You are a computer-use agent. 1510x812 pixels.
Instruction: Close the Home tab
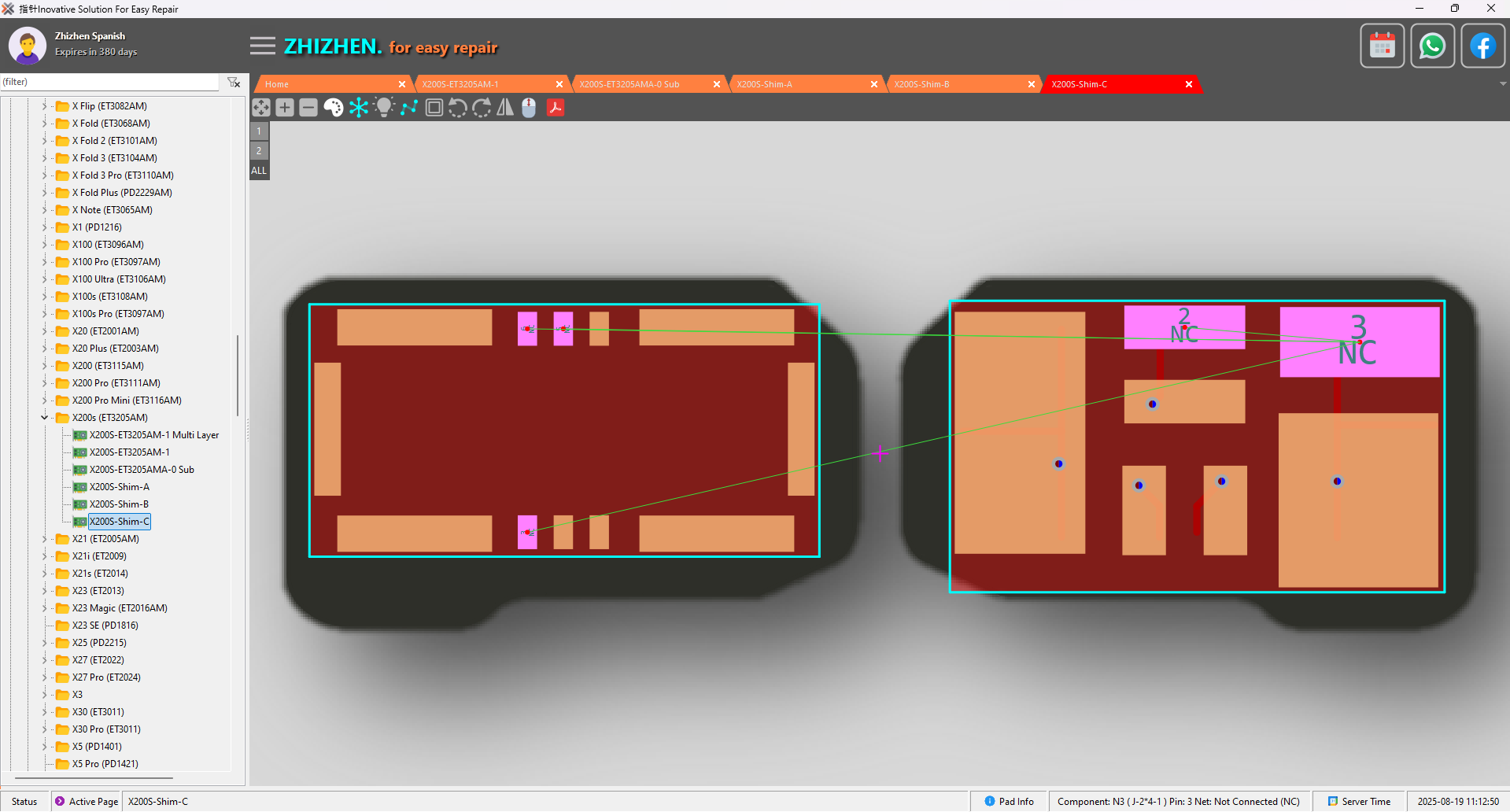click(402, 84)
